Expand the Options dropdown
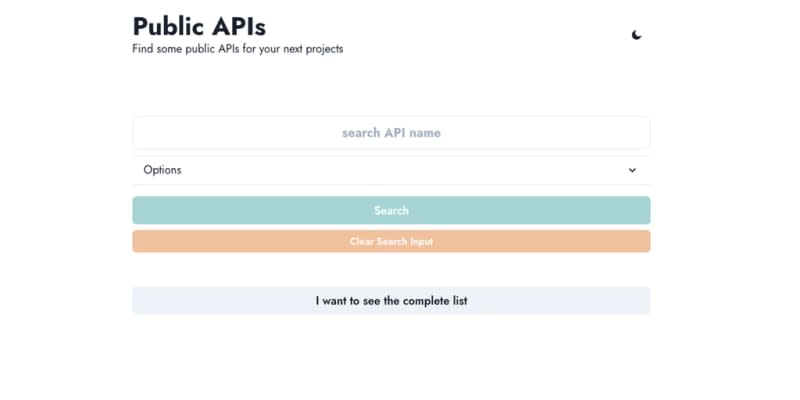The width and height of the screenshot is (800, 400). [391, 170]
